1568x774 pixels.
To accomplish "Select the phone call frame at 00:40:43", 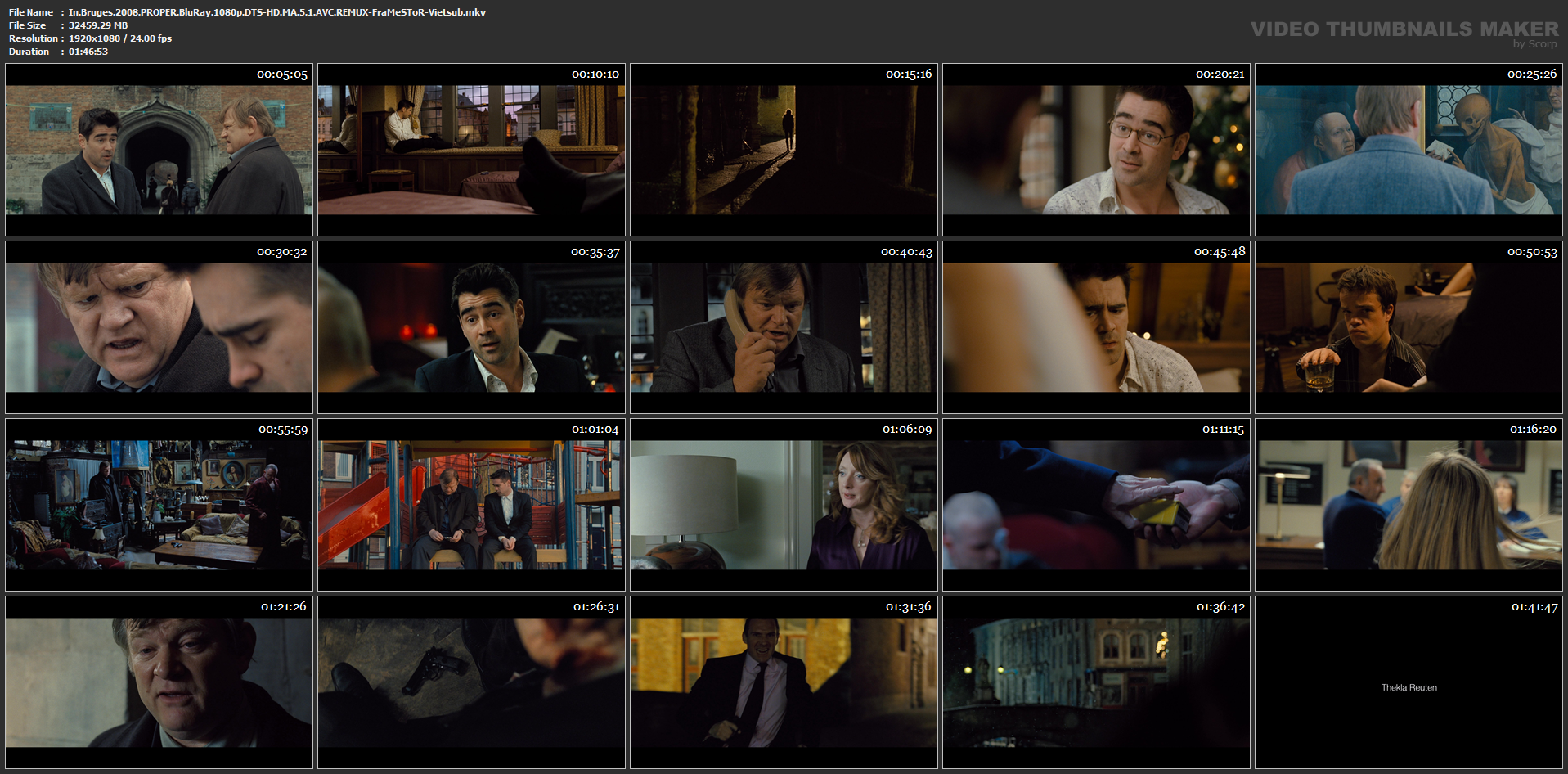I will click(784, 327).
